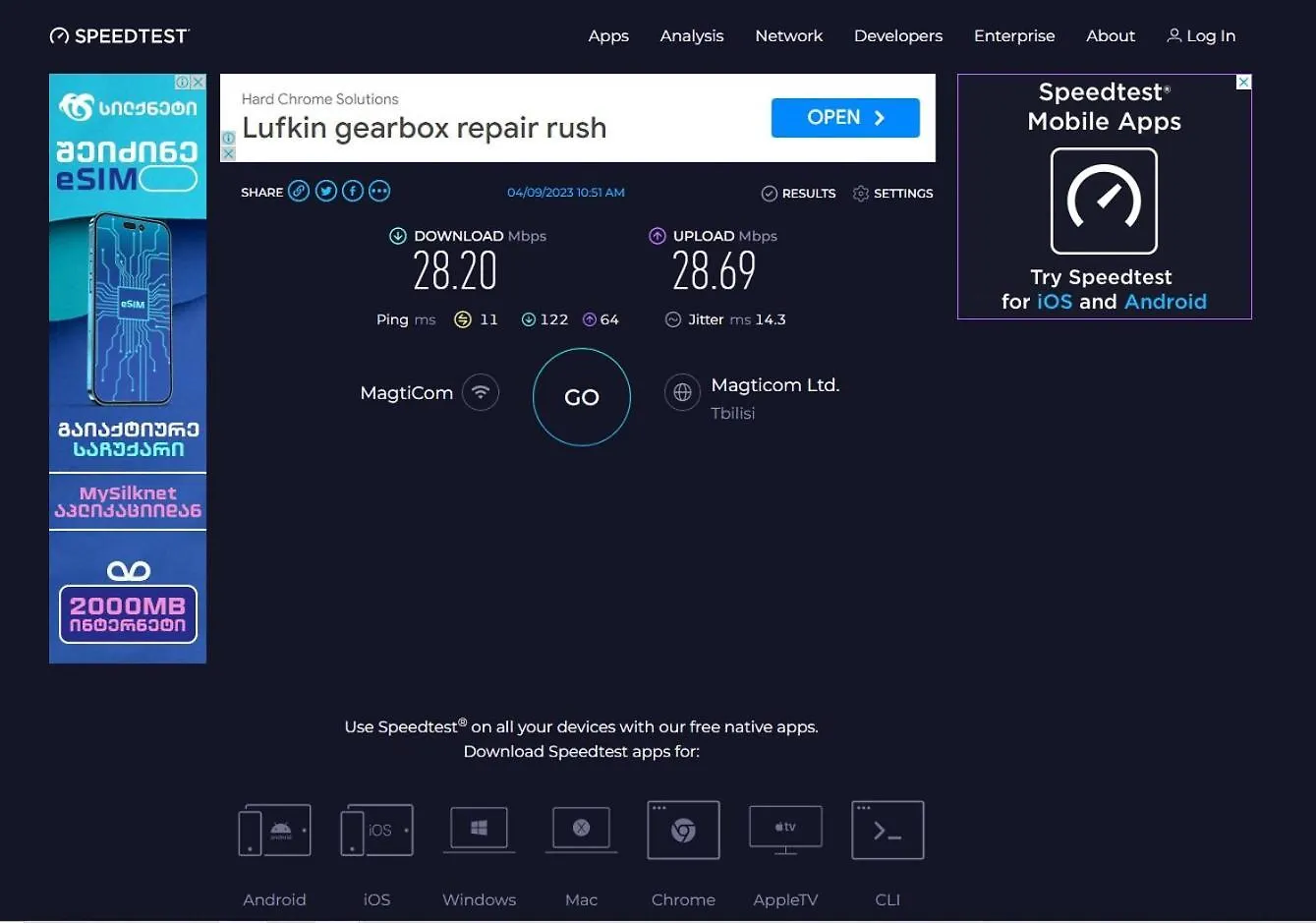Open the Mac app download icon

point(581,830)
